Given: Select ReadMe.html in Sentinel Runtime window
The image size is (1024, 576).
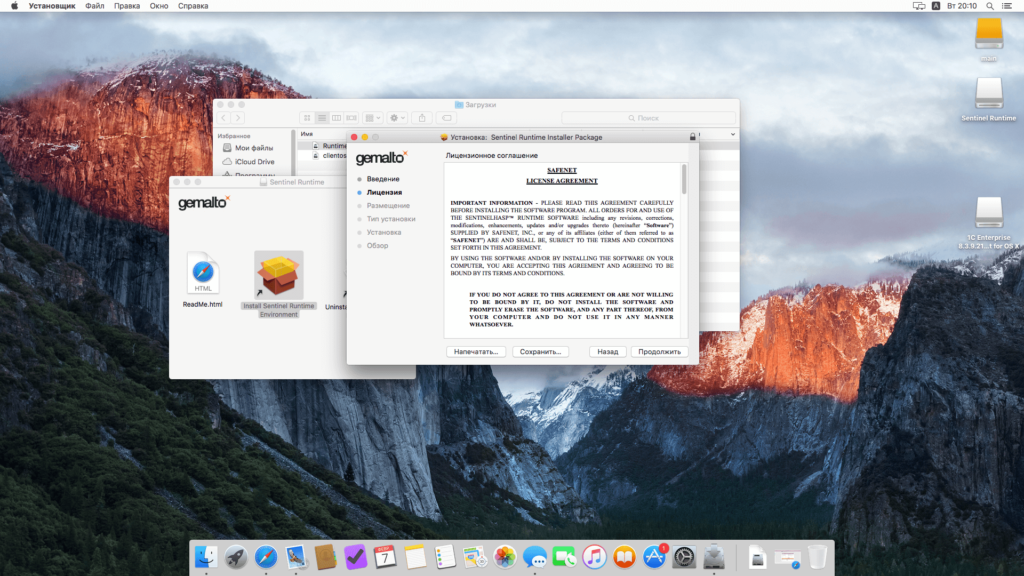Looking at the screenshot, I should (x=202, y=280).
